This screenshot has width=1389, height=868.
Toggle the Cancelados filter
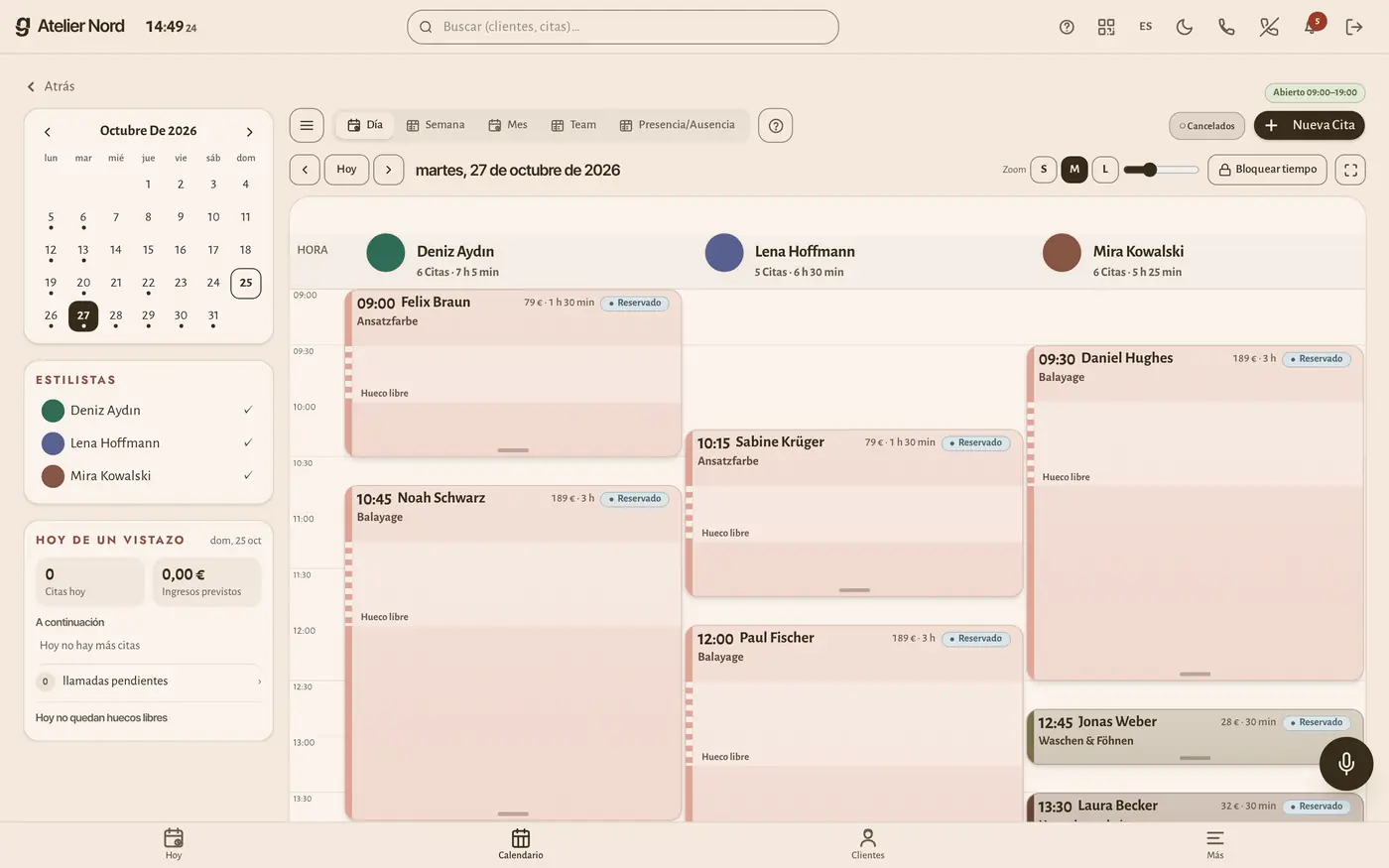pos(1206,126)
